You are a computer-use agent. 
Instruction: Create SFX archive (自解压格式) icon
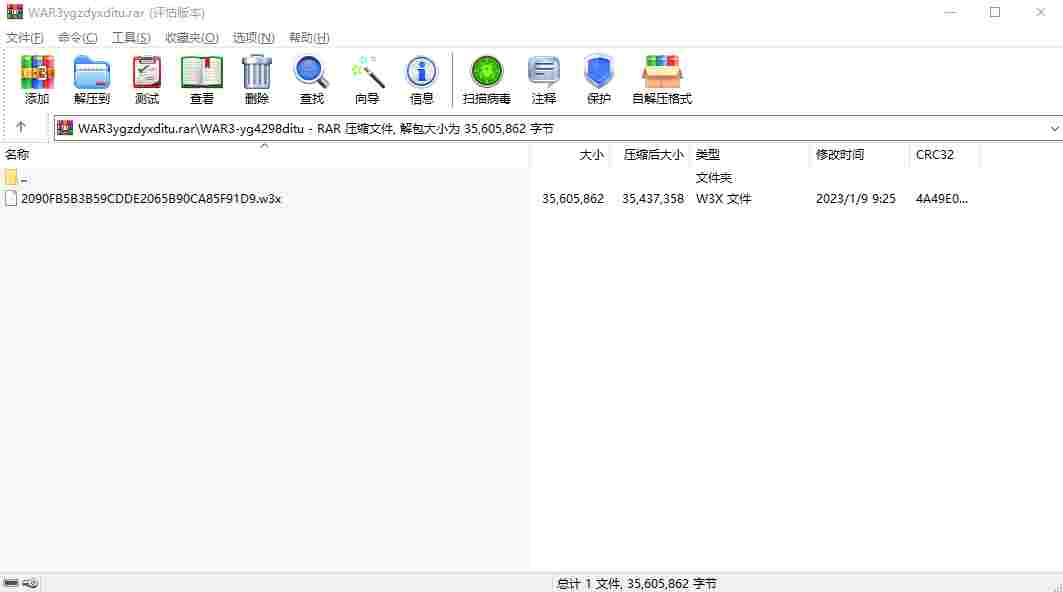coord(662,79)
